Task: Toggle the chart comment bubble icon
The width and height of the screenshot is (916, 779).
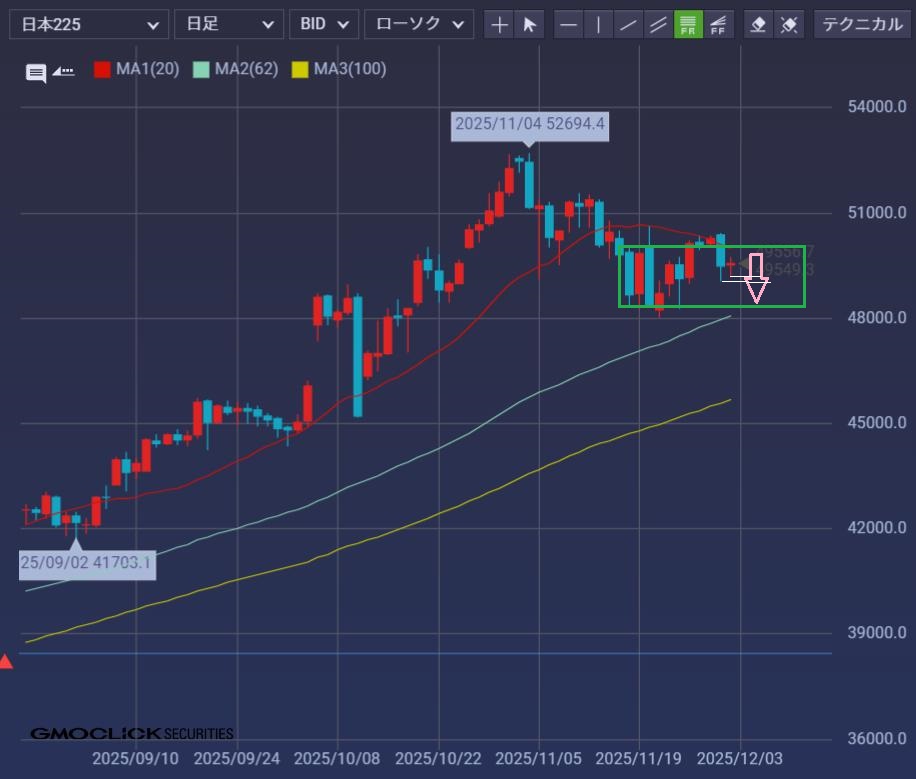Action: pyautogui.click(x=36, y=72)
